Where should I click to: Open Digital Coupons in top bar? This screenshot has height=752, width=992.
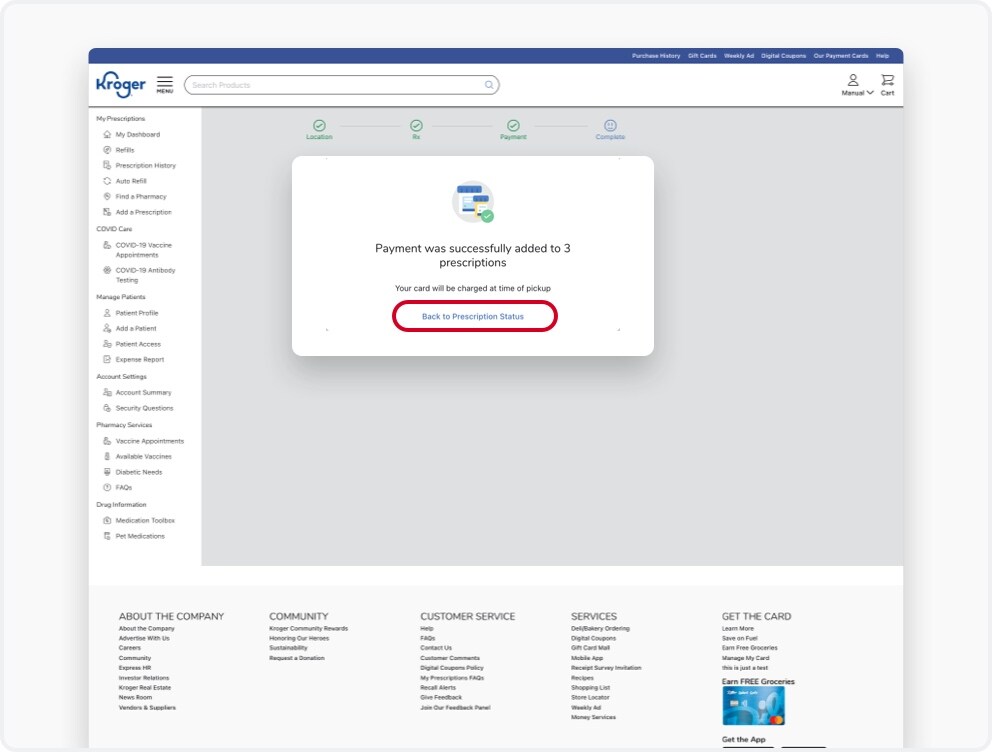[783, 56]
